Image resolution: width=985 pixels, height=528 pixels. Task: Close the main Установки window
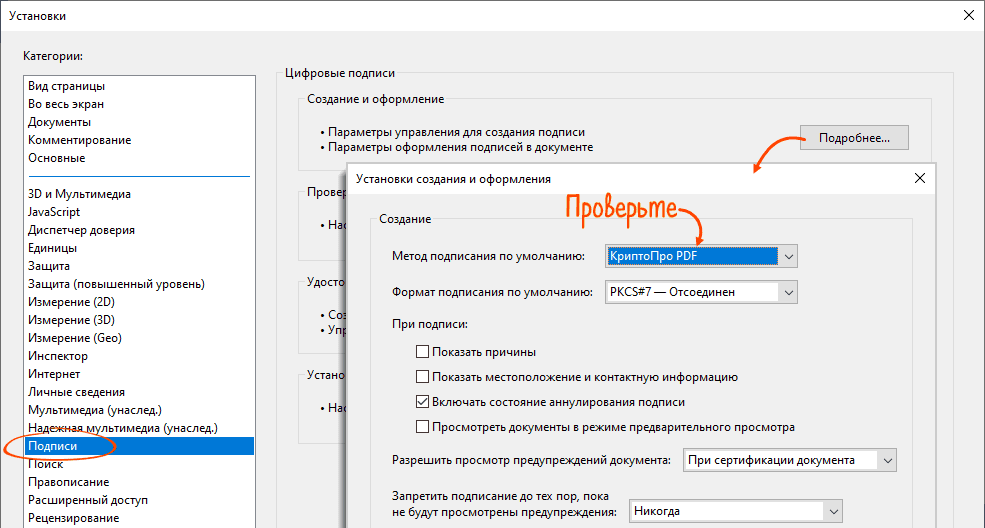(x=966, y=15)
